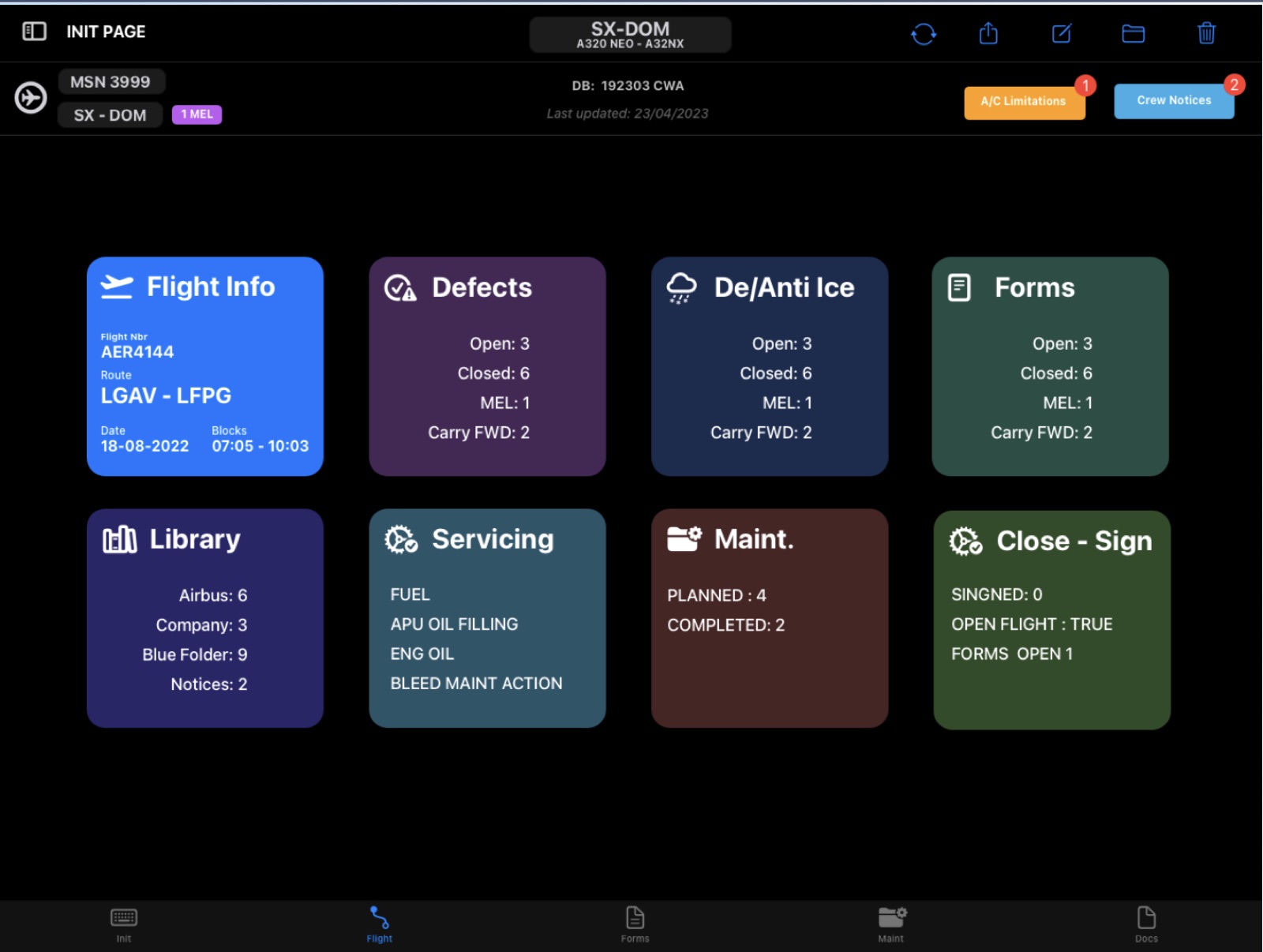Viewport: 1263px width, 952px height.
Task: Click the De/Anti Ice cloud icon
Action: coord(681,288)
